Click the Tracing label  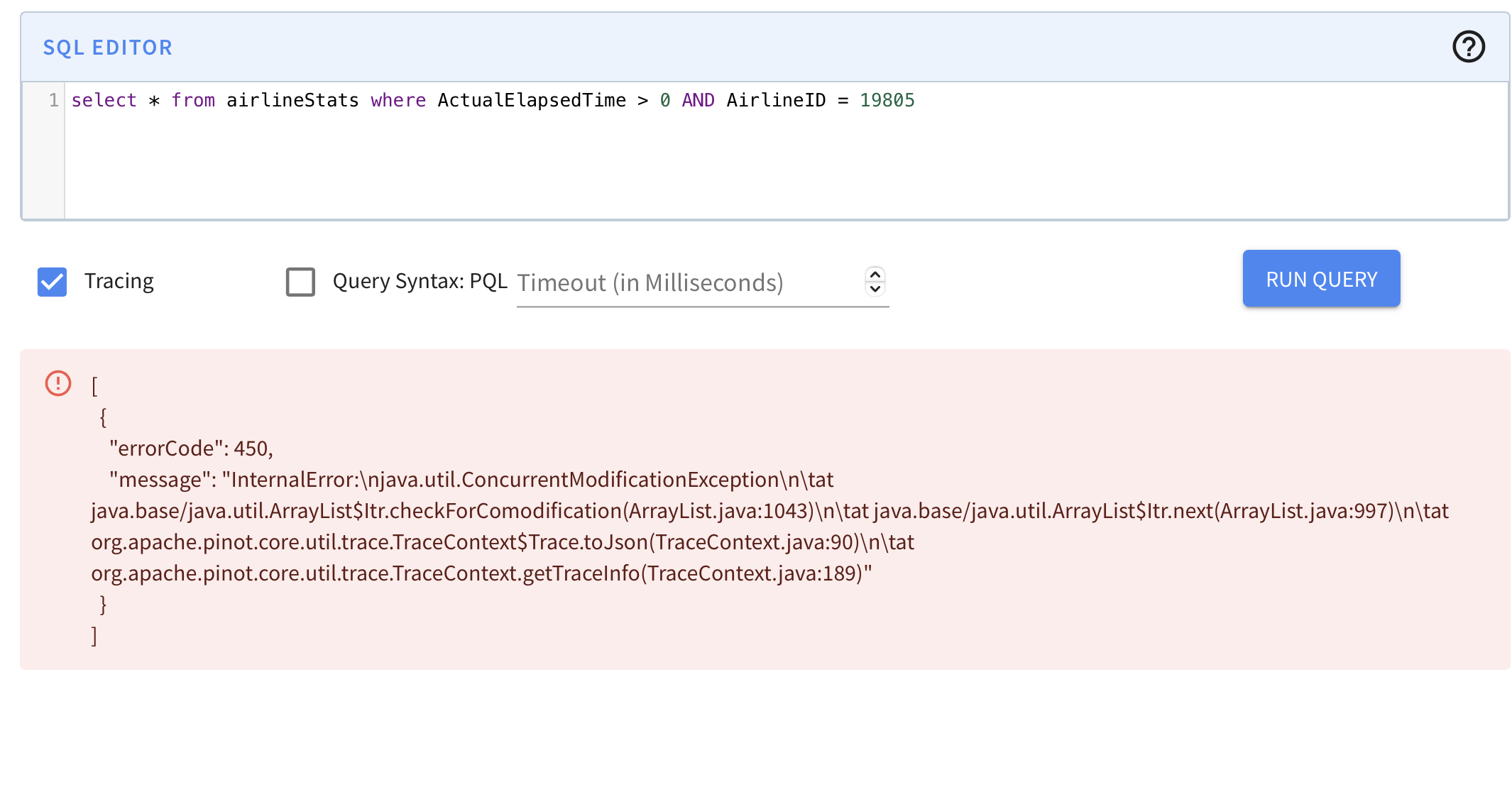(x=119, y=282)
